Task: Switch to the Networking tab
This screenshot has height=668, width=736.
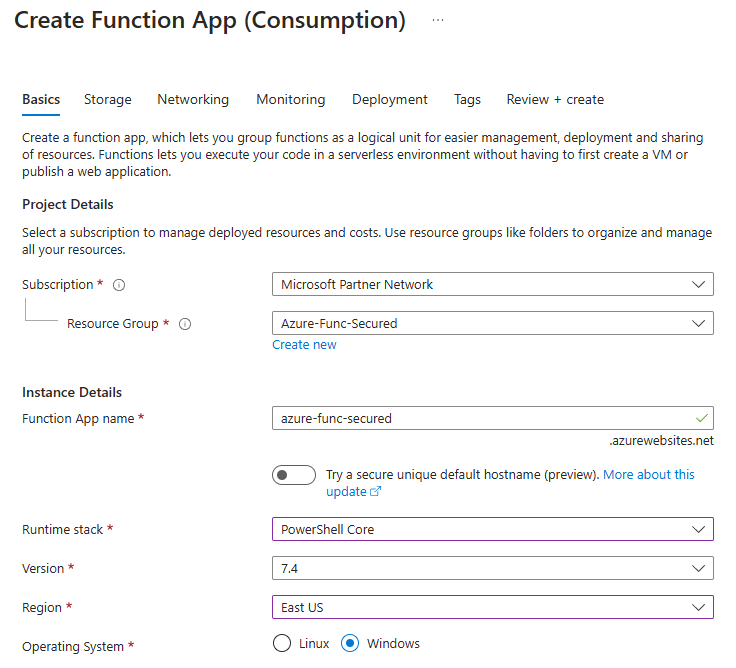Action: click(193, 100)
